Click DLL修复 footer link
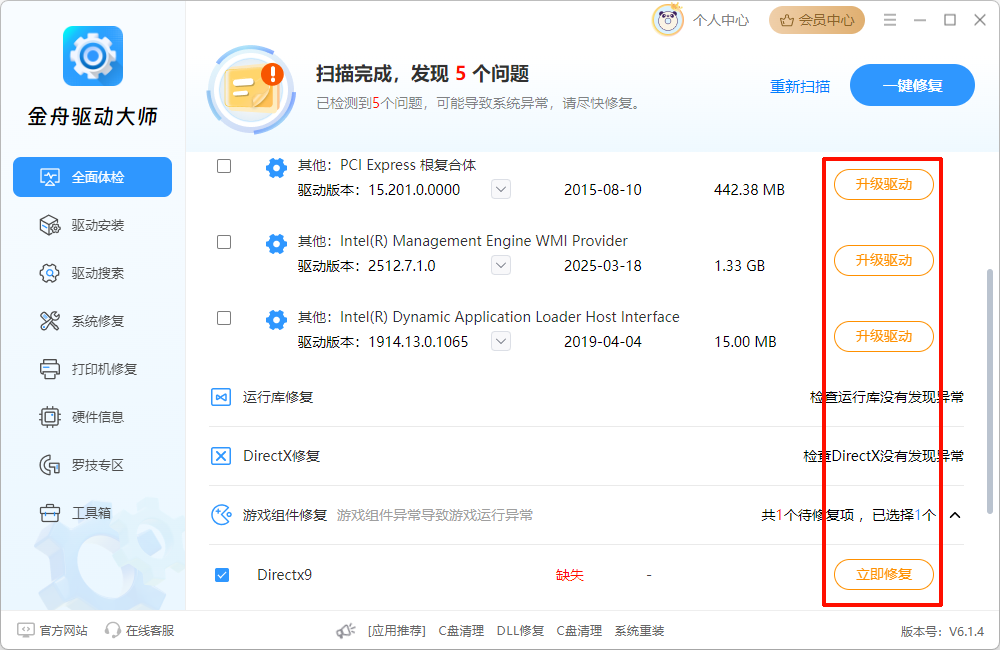The height and width of the screenshot is (650, 1000). [x=520, y=631]
